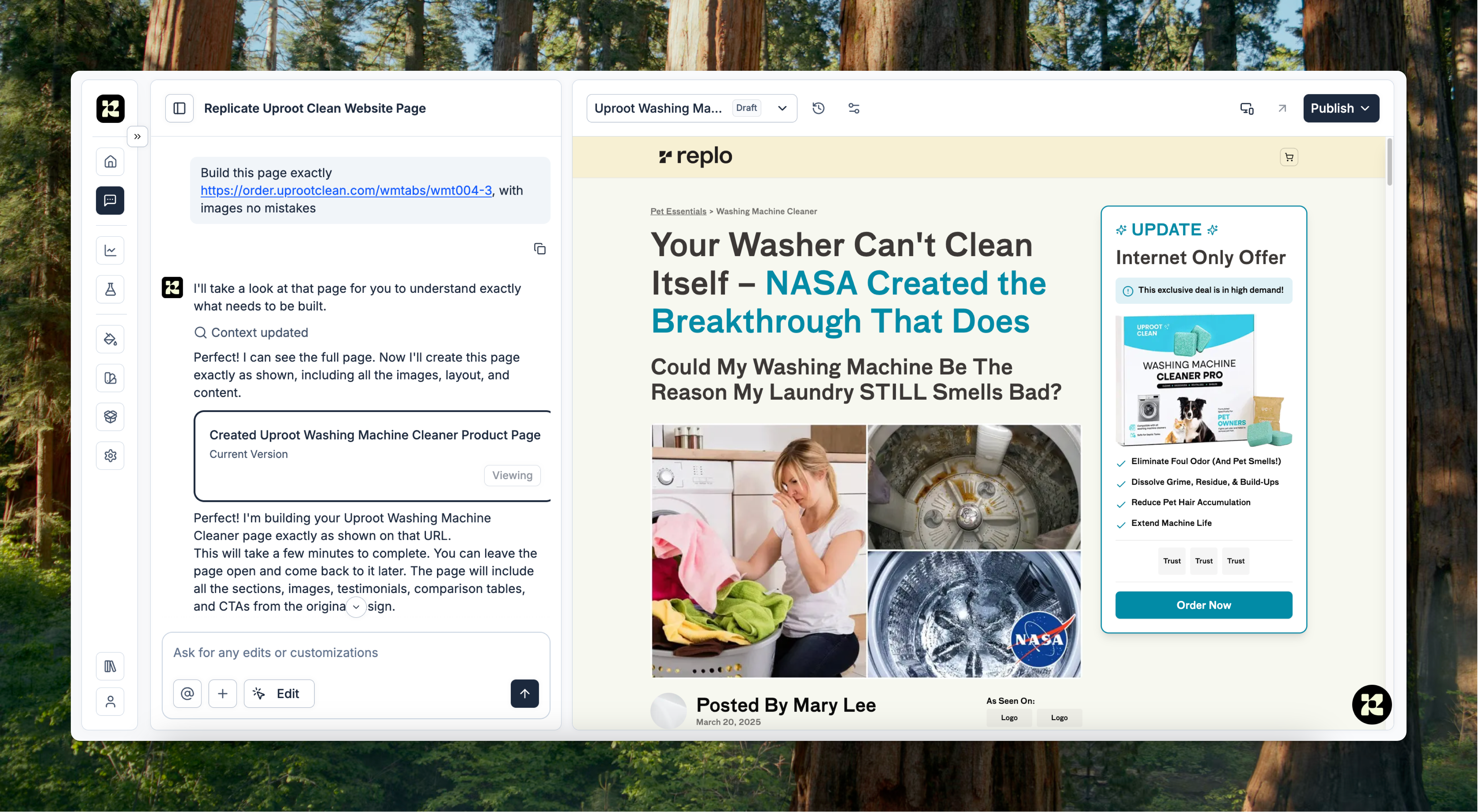Click the home icon in sidebar
Screen dimensions: 1478x812
(x=110, y=162)
